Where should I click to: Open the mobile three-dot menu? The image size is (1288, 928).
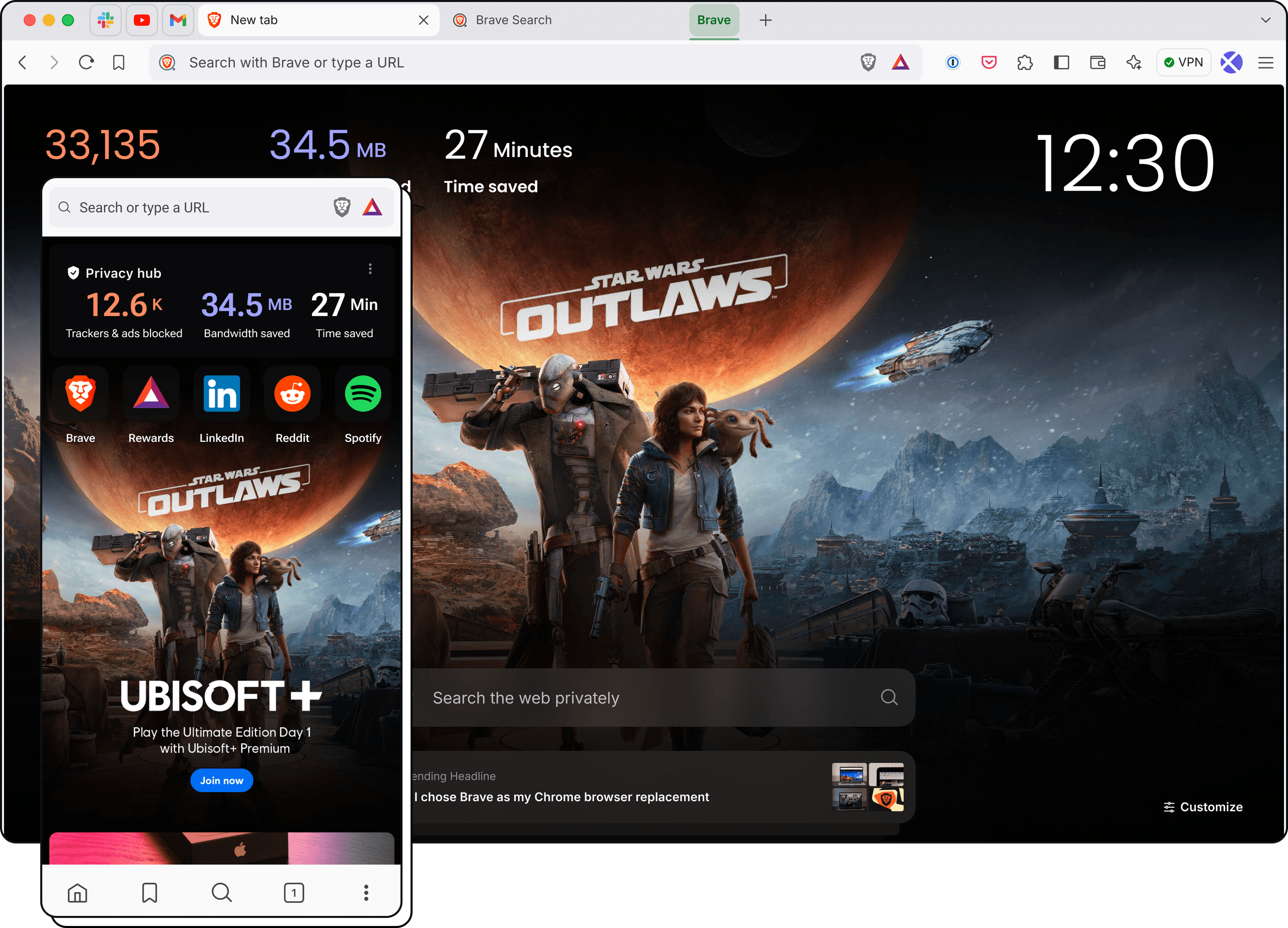(366, 893)
